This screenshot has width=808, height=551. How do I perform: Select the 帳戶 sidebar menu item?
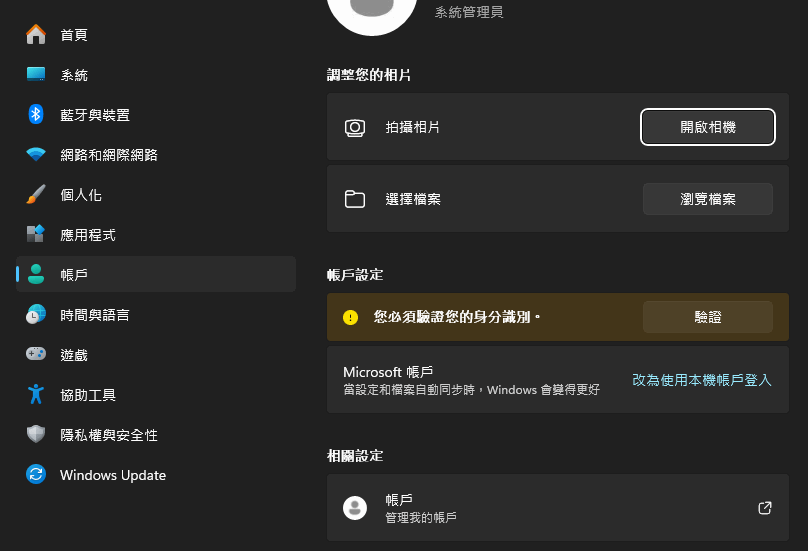tap(156, 274)
